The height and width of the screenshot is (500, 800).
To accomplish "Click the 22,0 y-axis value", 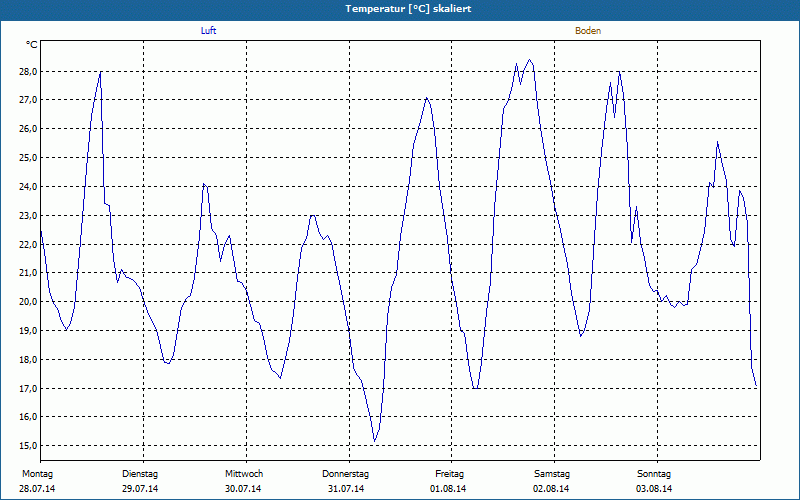I will point(28,245).
